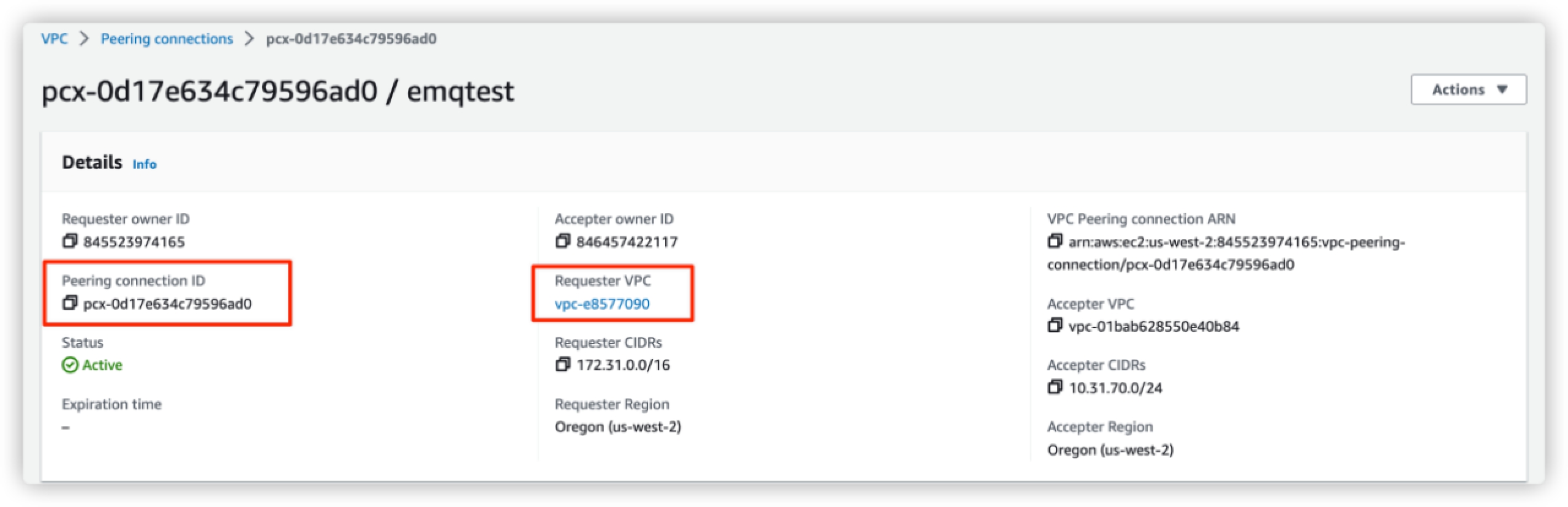Click the 172.31.0.0/16 Requester CIDR text

point(623,365)
